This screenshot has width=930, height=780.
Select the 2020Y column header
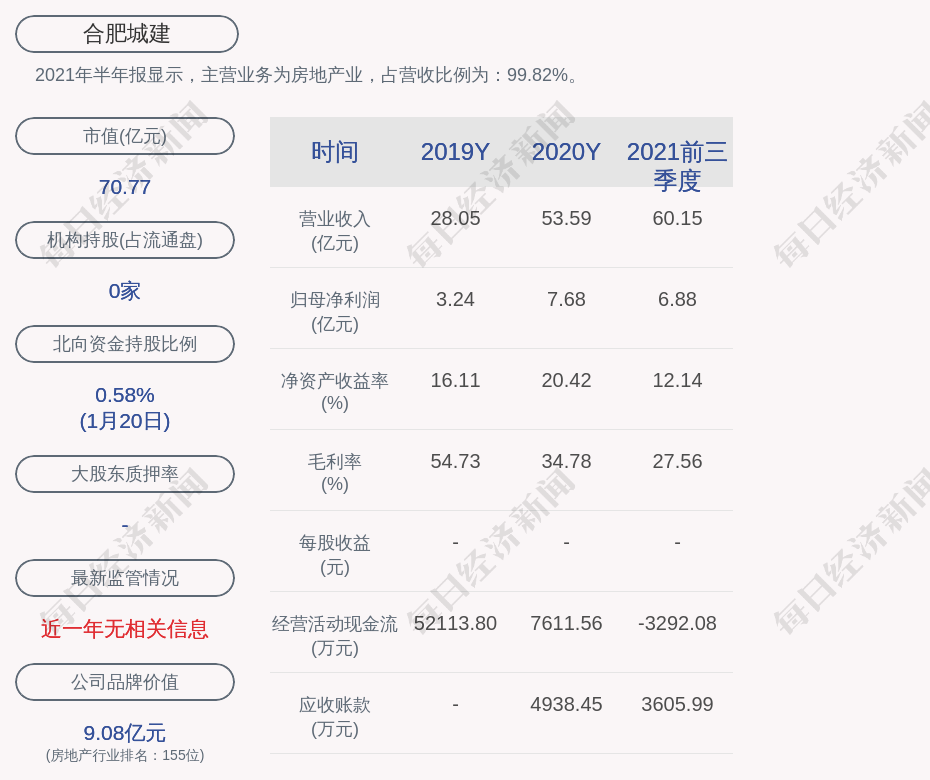(x=566, y=152)
